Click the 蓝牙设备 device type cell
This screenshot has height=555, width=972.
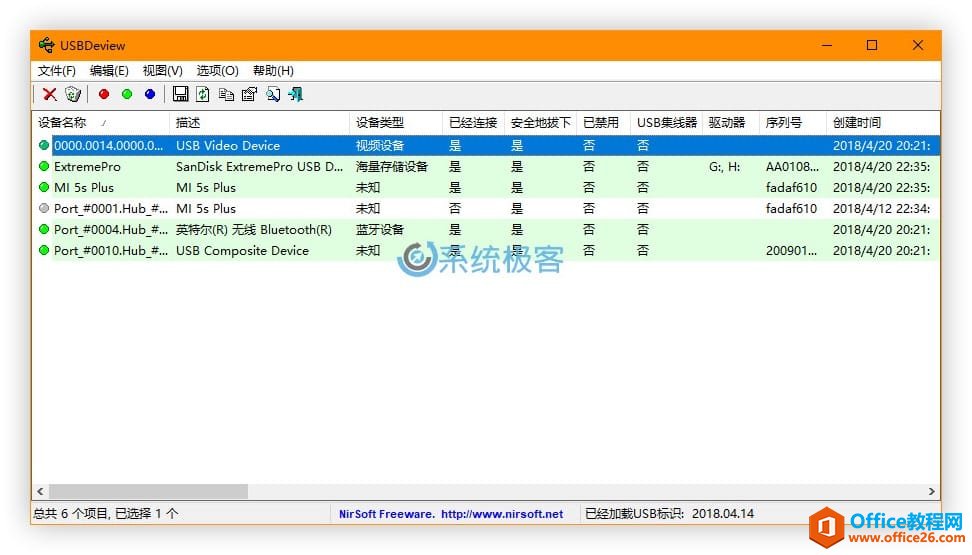tap(380, 229)
